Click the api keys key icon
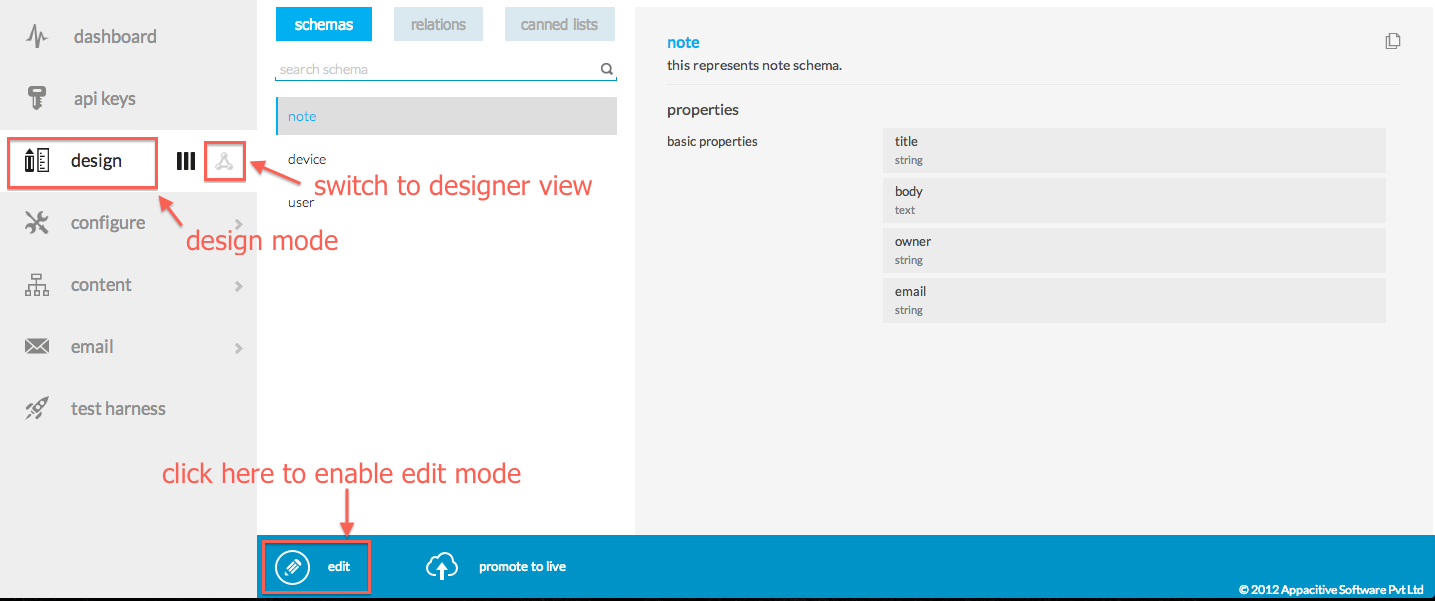The image size is (1435, 601). (x=37, y=99)
